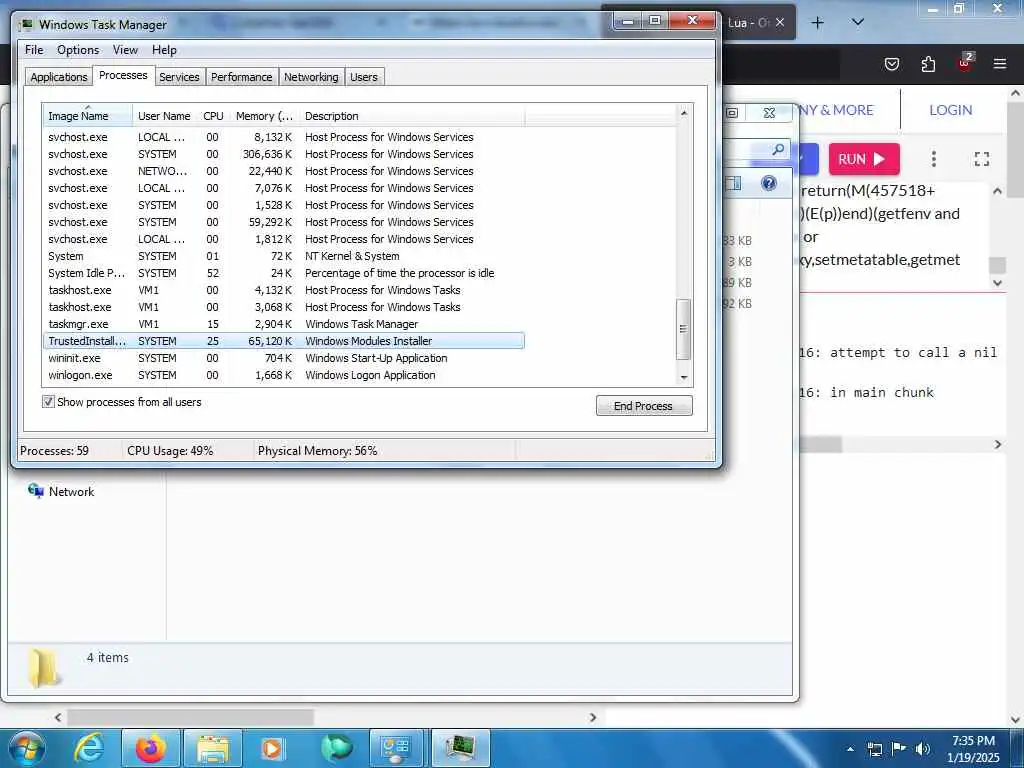Open the Firefox extensions puzzle icon
The width and height of the screenshot is (1024, 768).
(928, 64)
